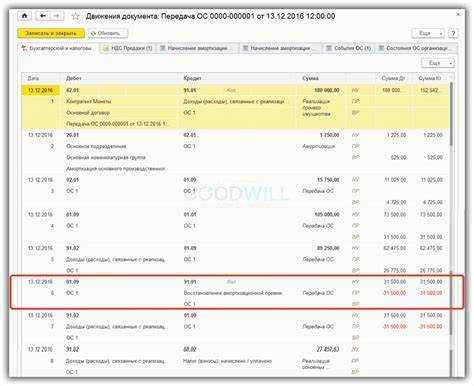Select debit account 62.01 in first entry
Image resolution: width=474 pixels, height=386 pixels.
[x=73, y=90]
